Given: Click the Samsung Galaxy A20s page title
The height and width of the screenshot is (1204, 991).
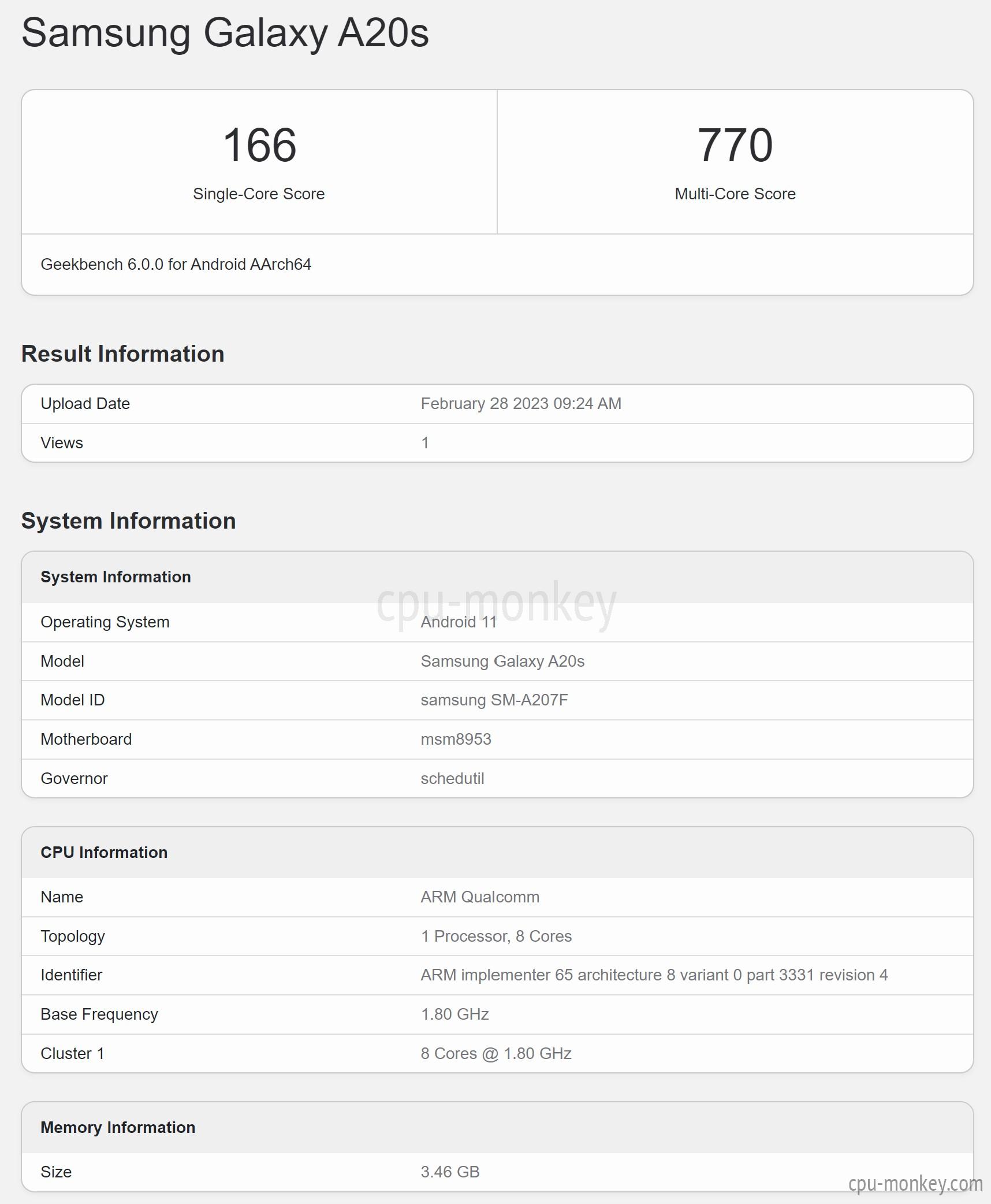Looking at the screenshot, I should point(225,34).
